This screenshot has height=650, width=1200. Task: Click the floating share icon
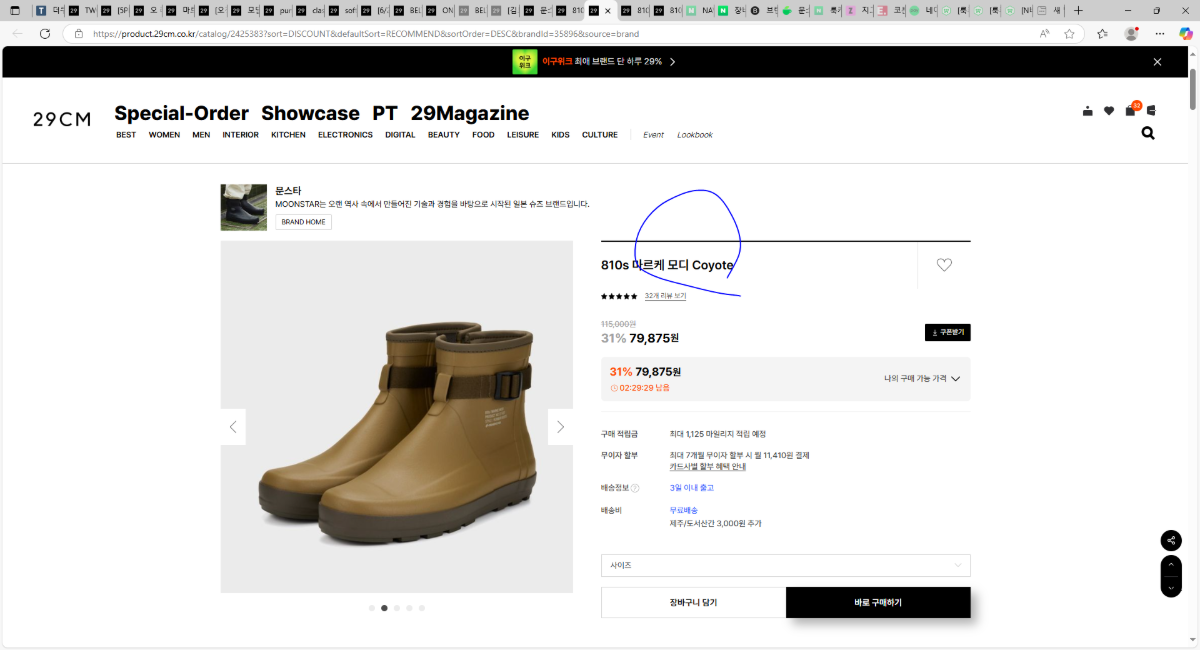pos(1171,541)
